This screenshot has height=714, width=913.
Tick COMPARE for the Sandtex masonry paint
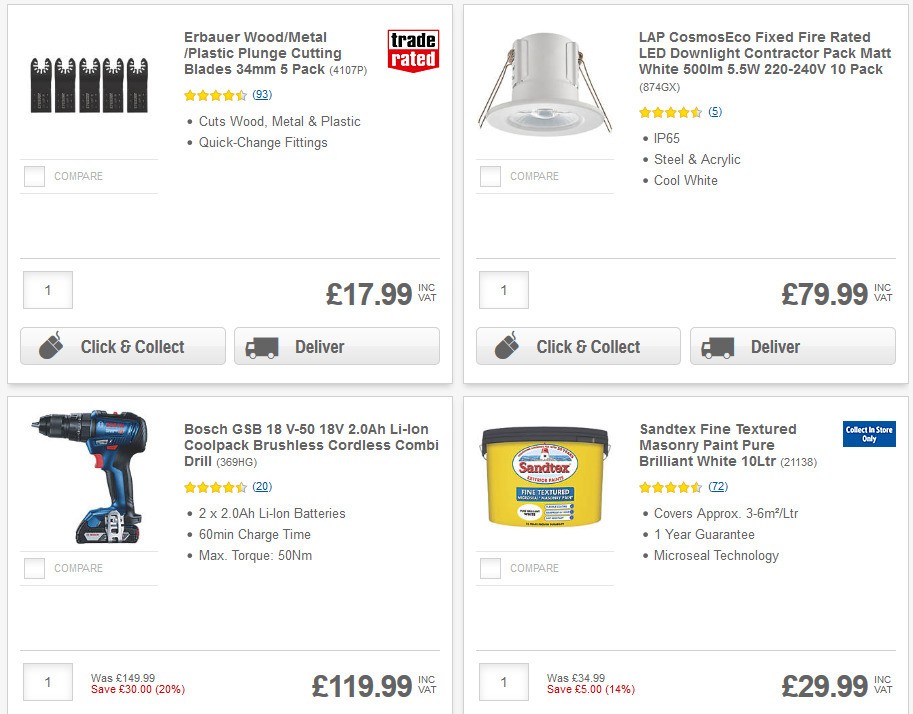click(489, 568)
